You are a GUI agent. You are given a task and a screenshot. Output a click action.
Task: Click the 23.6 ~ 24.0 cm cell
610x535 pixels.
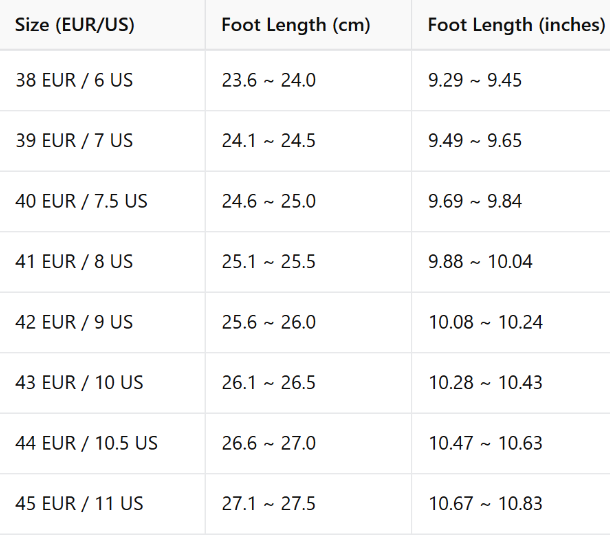(268, 80)
